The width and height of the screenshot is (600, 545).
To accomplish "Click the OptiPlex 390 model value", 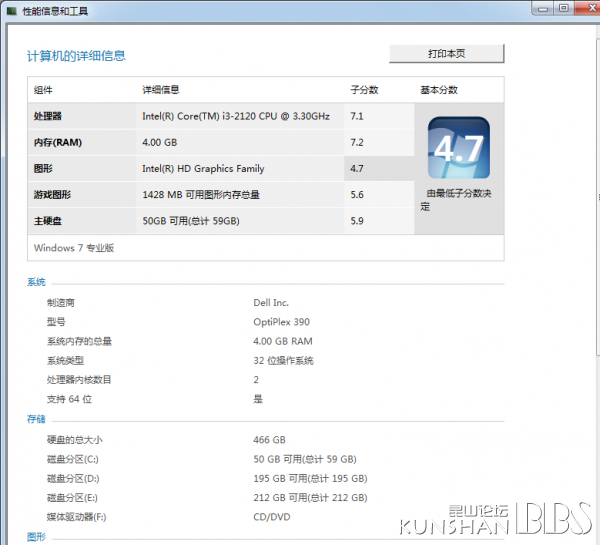I will (x=281, y=322).
